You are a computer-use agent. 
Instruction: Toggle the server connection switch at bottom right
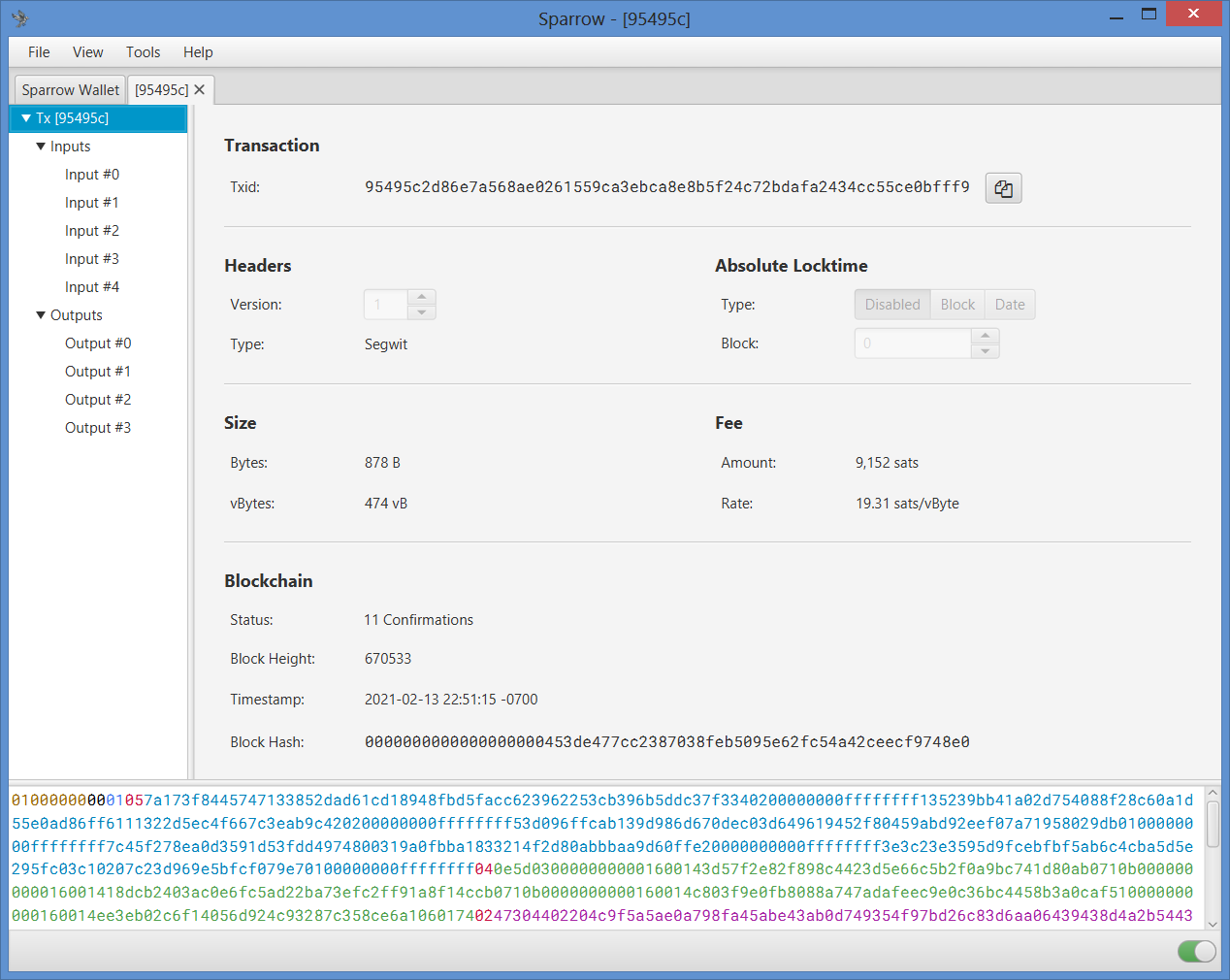click(x=1197, y=951)
